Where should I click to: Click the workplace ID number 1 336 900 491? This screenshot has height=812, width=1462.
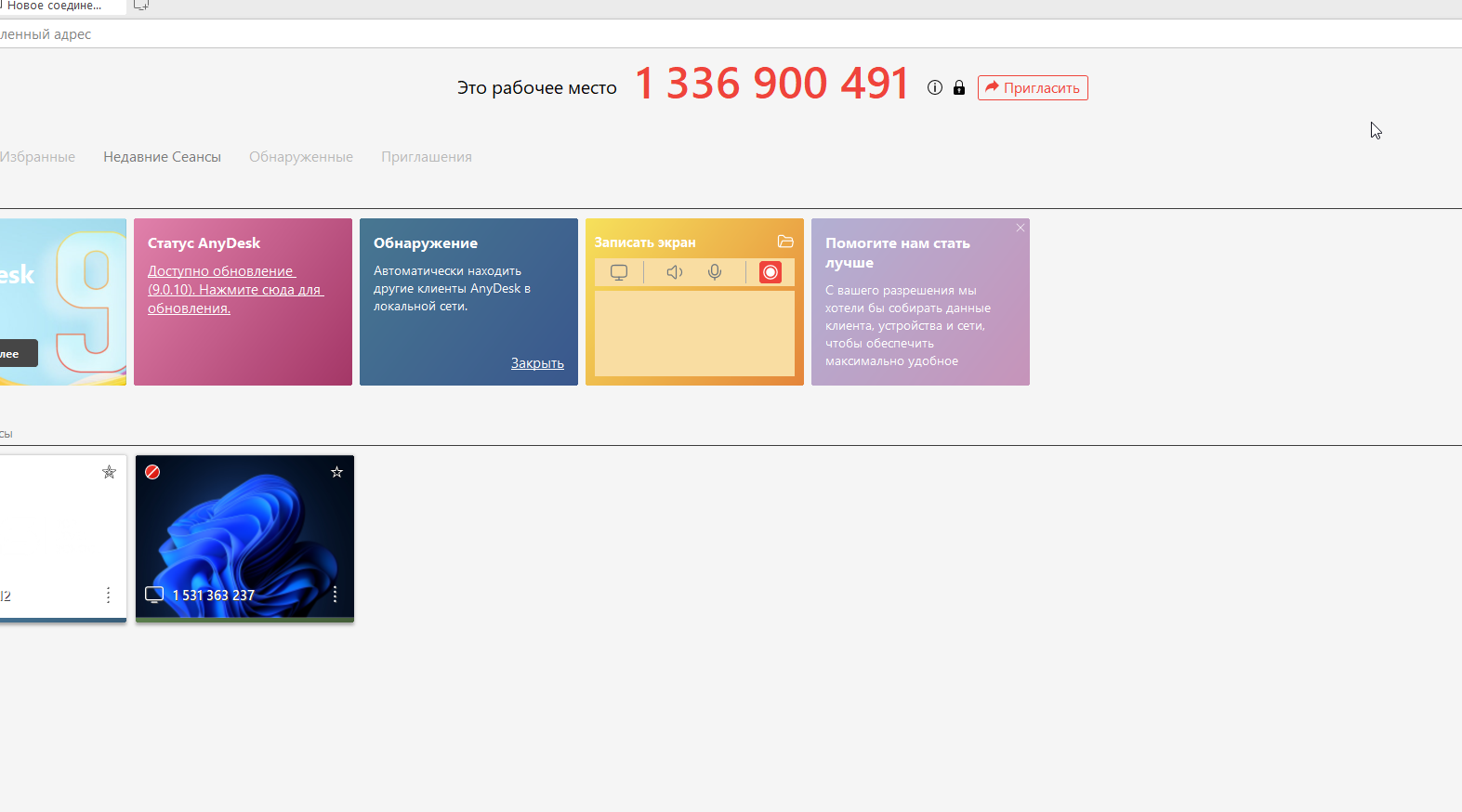[771, 84]
